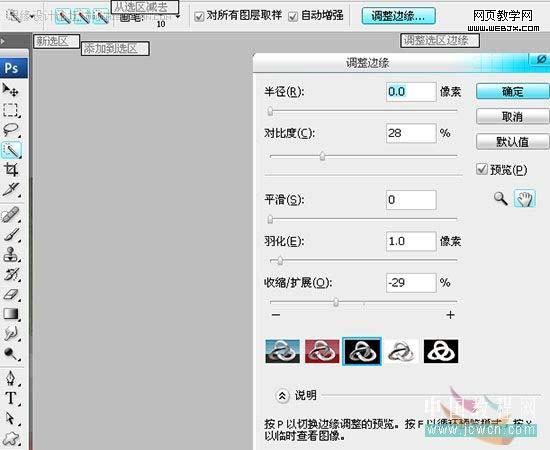Expand the toolbox panel arrow
Viewport: 550px width, 450px height.
click(3, 42)
